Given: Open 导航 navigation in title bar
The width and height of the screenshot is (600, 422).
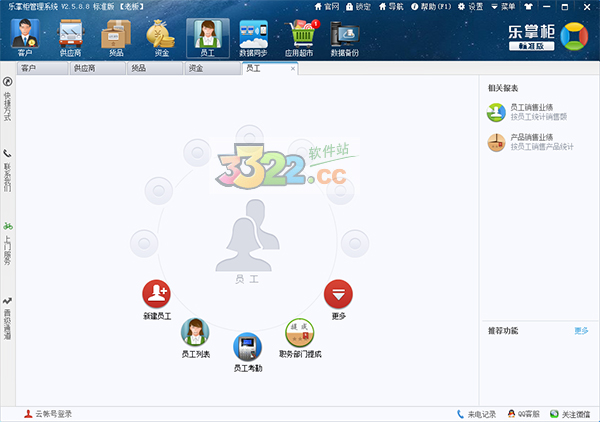Looking at the screenshot, I should point(391,7).
